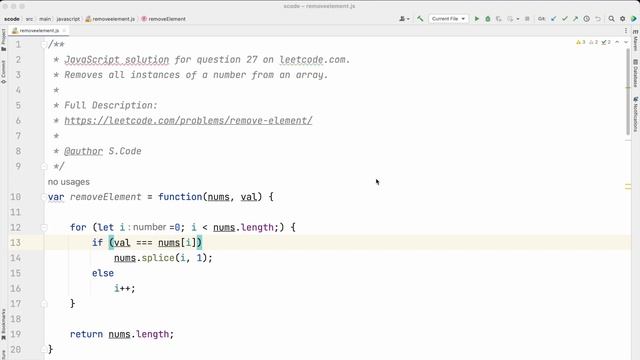Toggle the fold marker at line 20
Image resolution: width=640 pixels, height=360 pixels.
[x=44, y=349]
